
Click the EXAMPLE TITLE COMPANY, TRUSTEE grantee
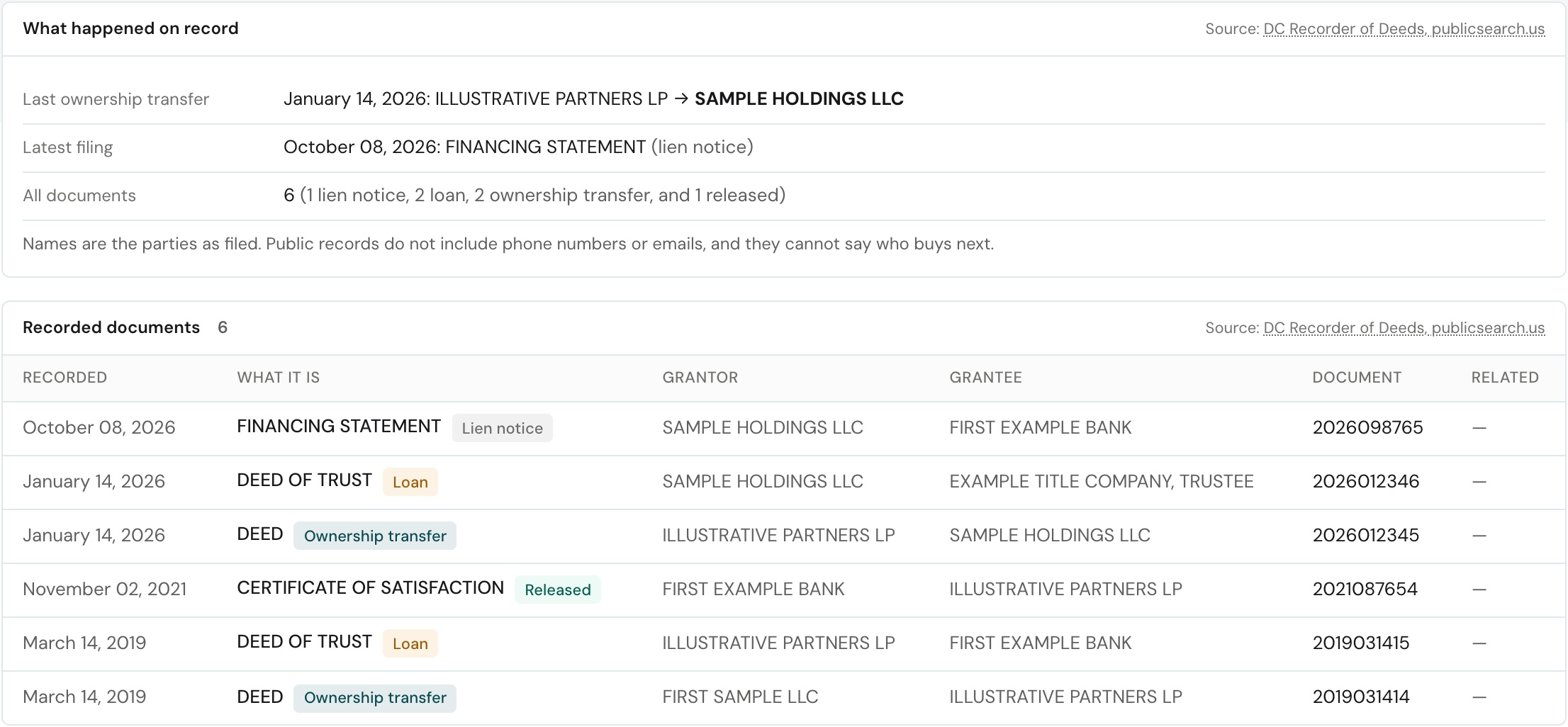1102,482
